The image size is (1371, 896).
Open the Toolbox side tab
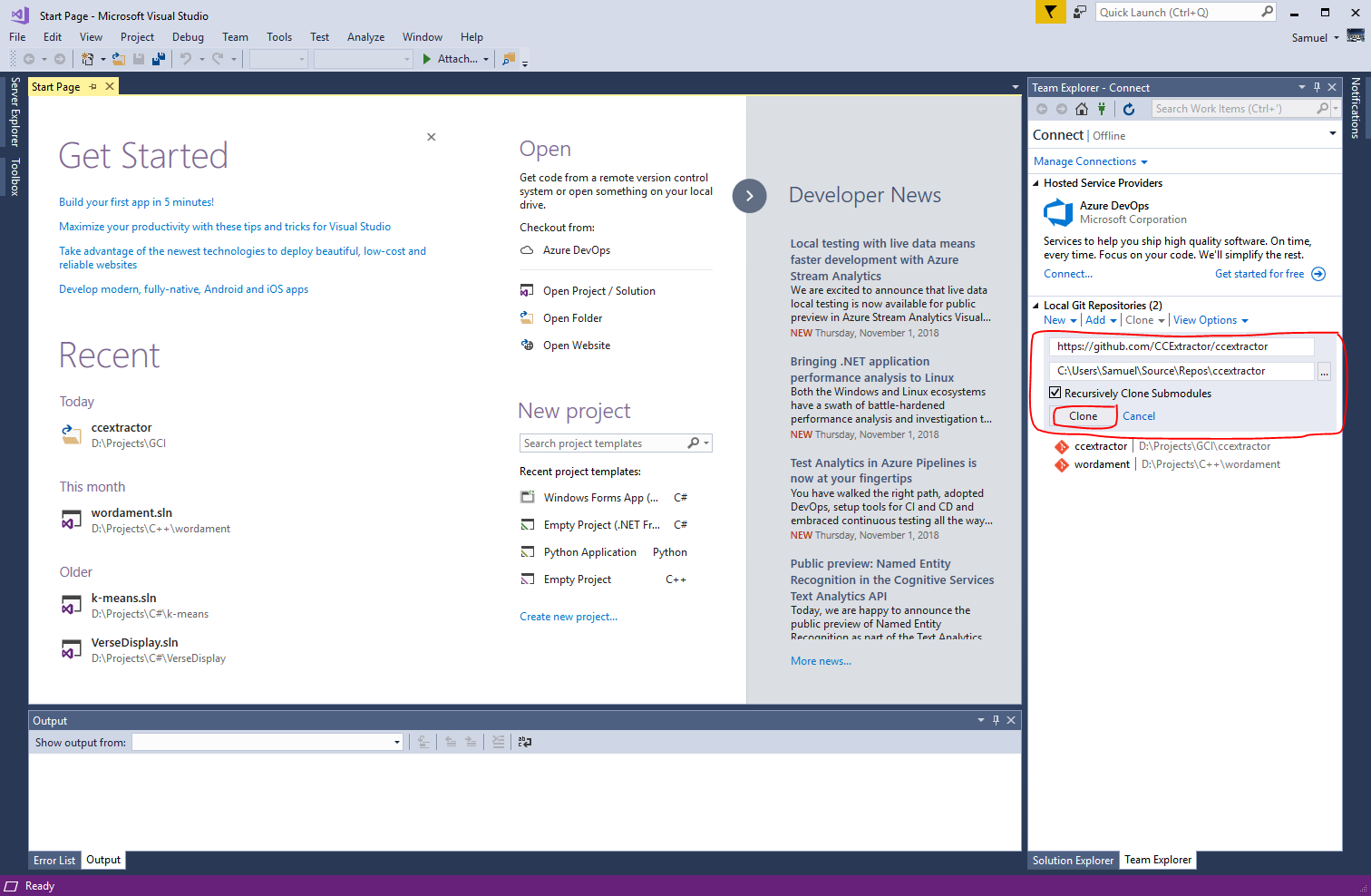(x=15, y=177)
